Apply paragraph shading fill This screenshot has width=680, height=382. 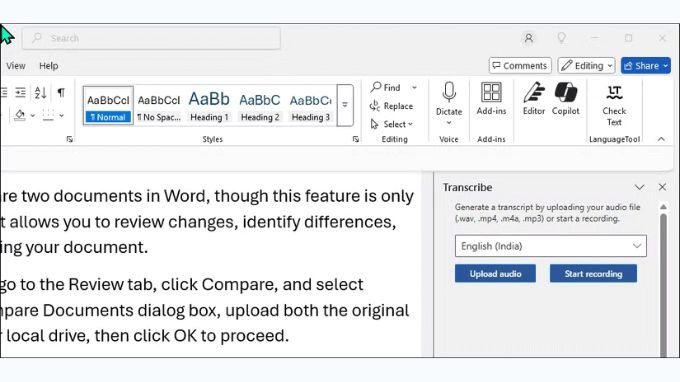[x=20, y=115]
